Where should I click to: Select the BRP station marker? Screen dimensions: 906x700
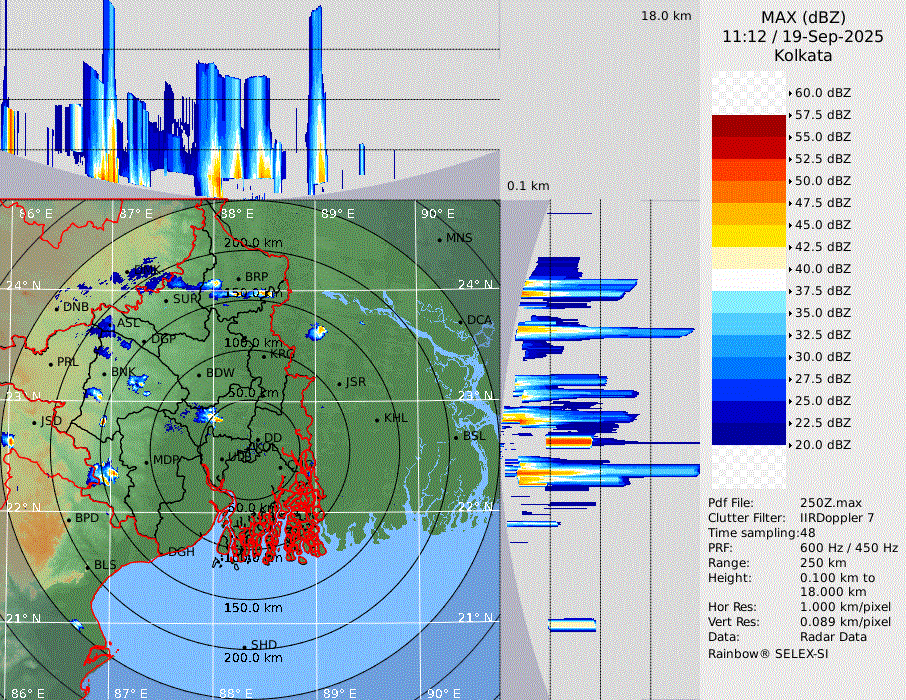coord(238,278)
